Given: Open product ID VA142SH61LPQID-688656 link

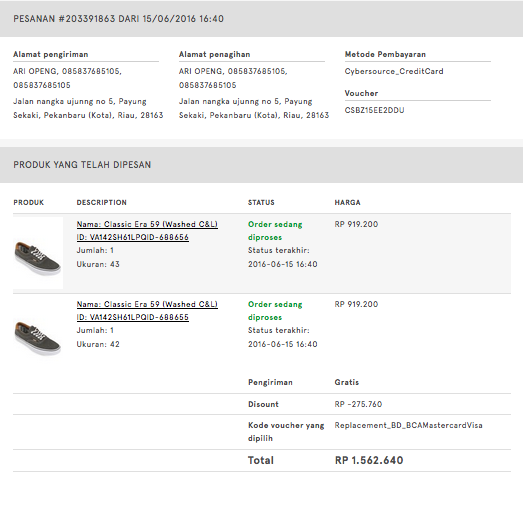Looking at the screenshot, I should tap(133, 237).
